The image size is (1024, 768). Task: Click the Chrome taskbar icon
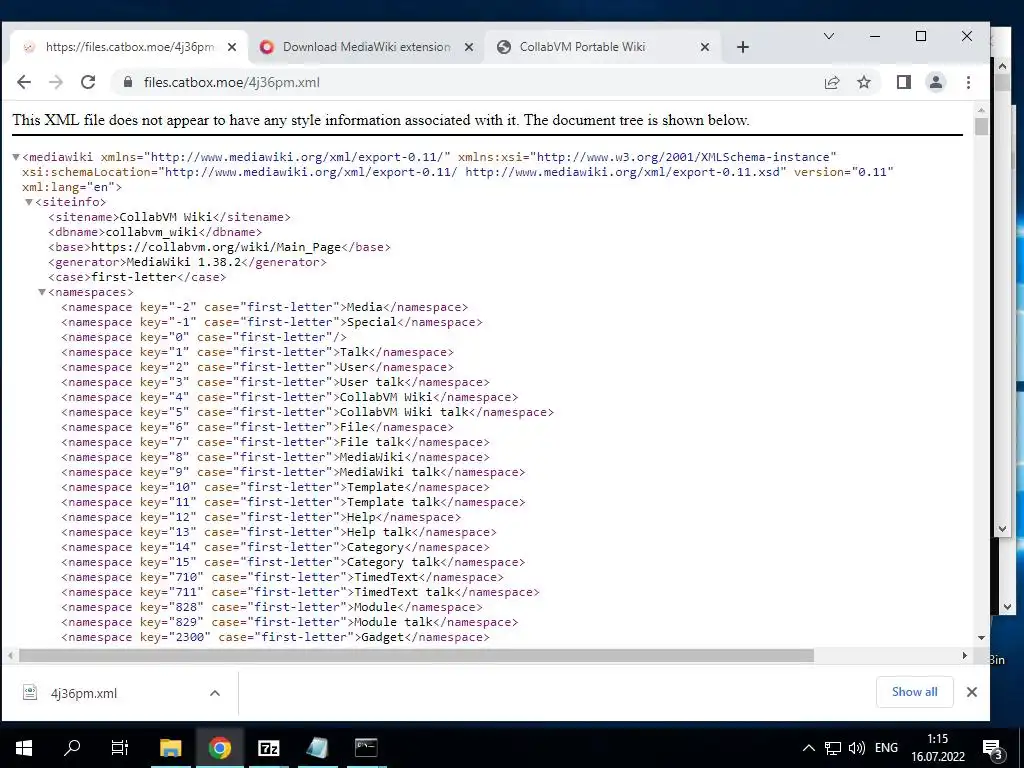click(219, 748)
